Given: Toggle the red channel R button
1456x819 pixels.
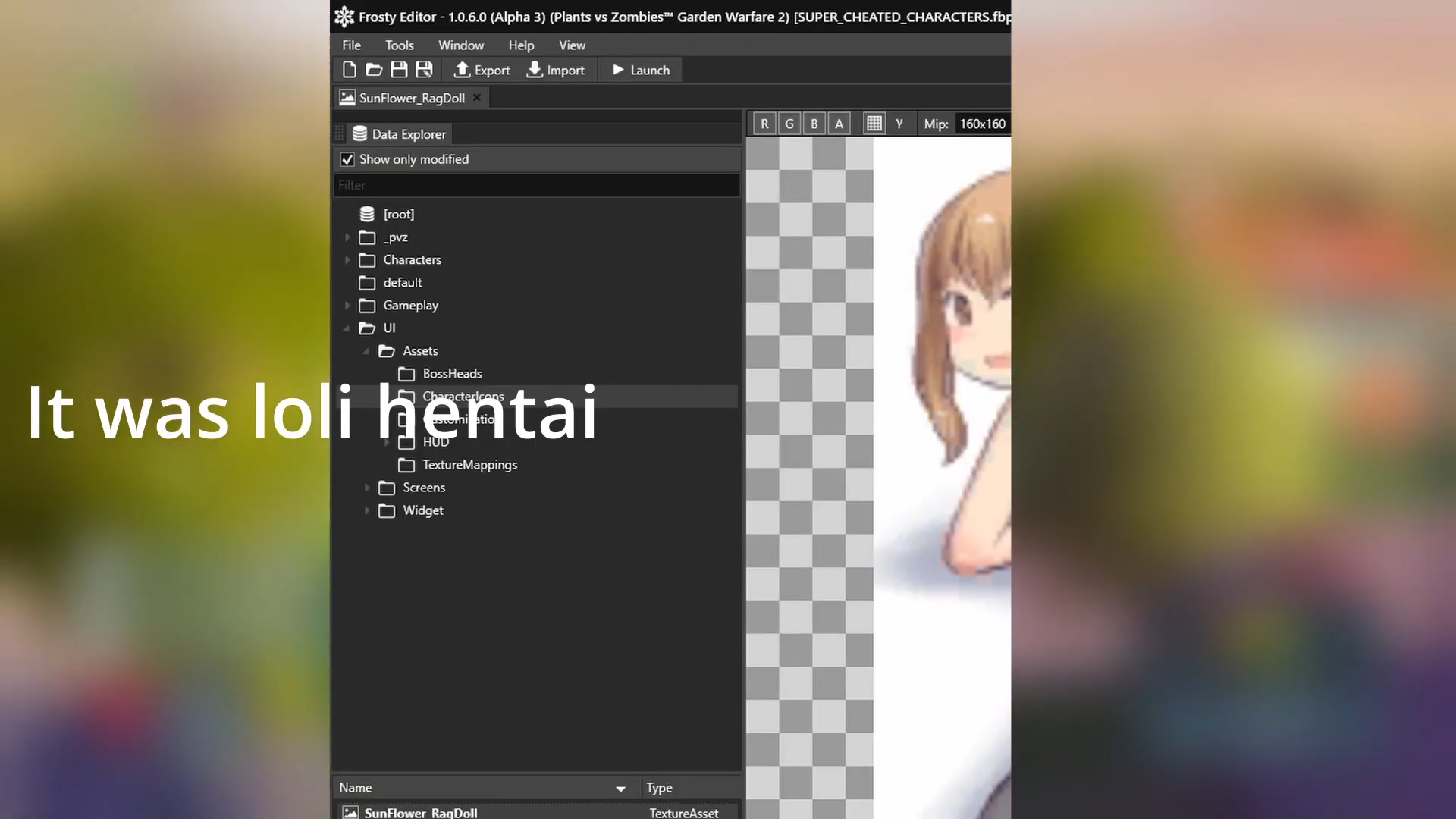Looking at the screenshot, I should pos(764,124).
